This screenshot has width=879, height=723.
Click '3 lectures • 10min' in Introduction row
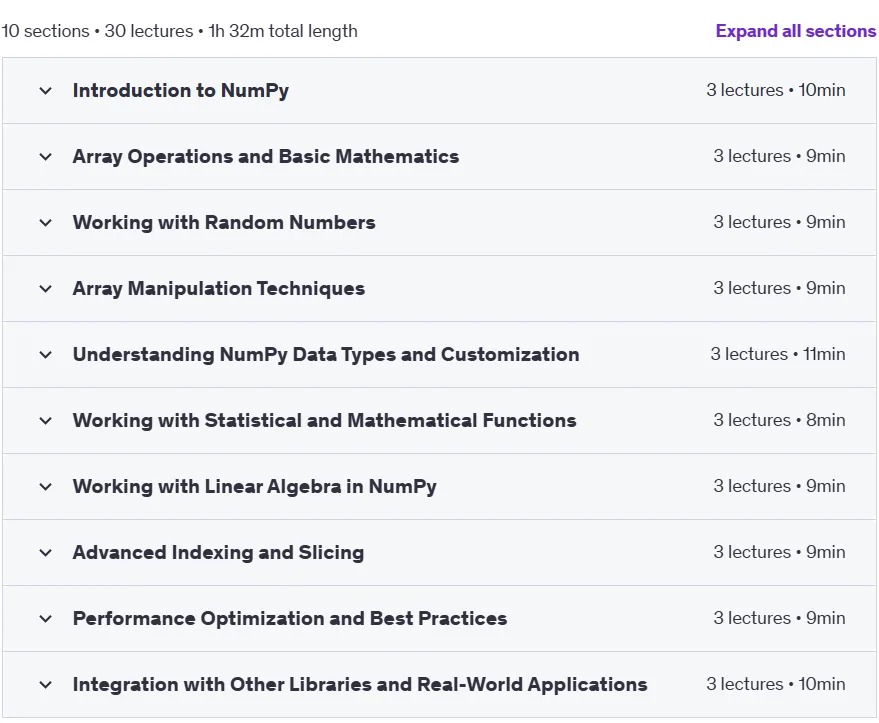pyautogui.click(x=776, y=90)
